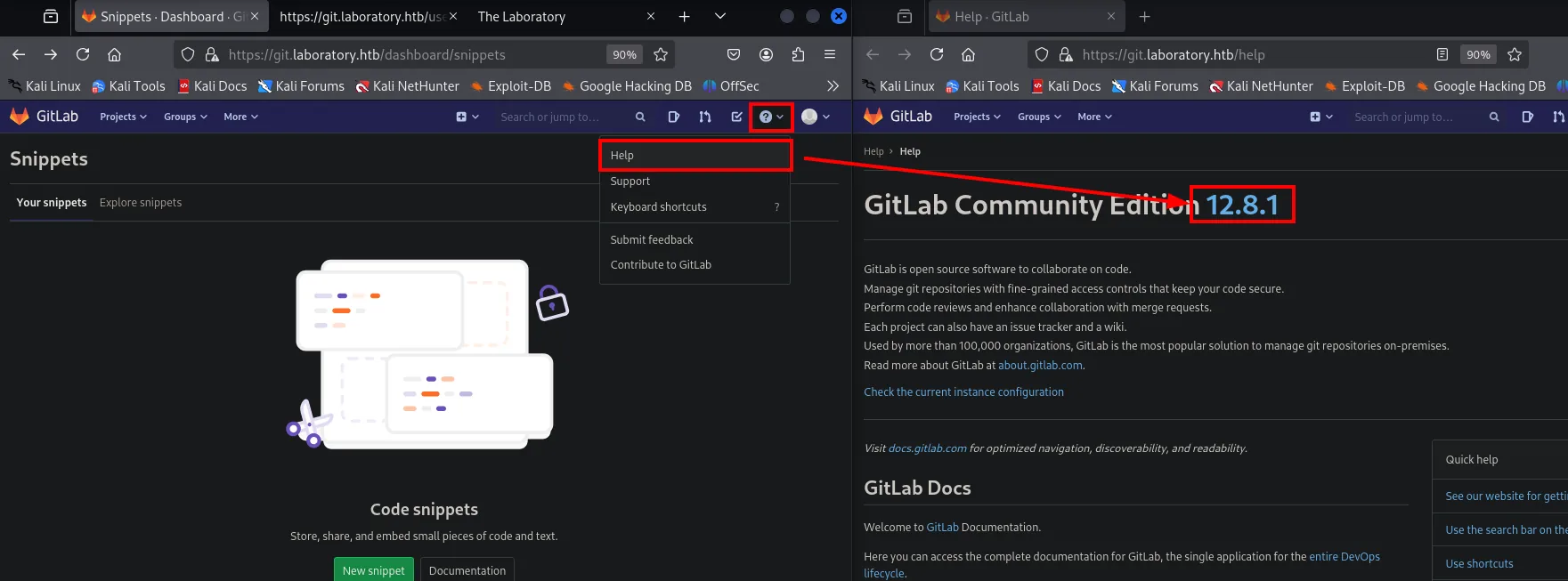The image size is (1568, 581).
Task: Select Contribute to GitLab menu entry
Action: click(x=695, y=264)
